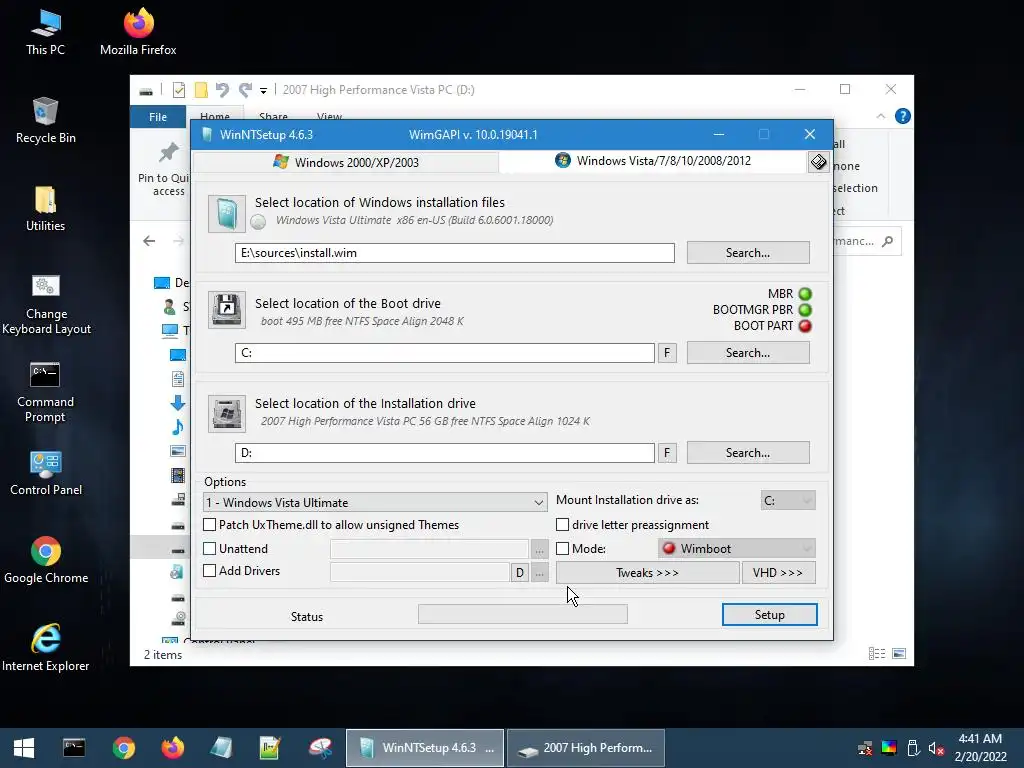Click browse button for Unattend file

(539, 549)
